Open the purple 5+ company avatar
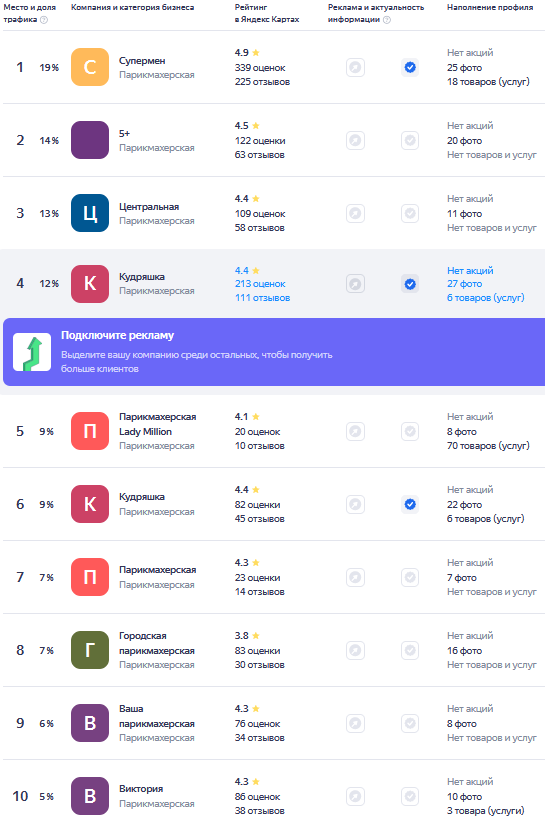 click(90, 140)
